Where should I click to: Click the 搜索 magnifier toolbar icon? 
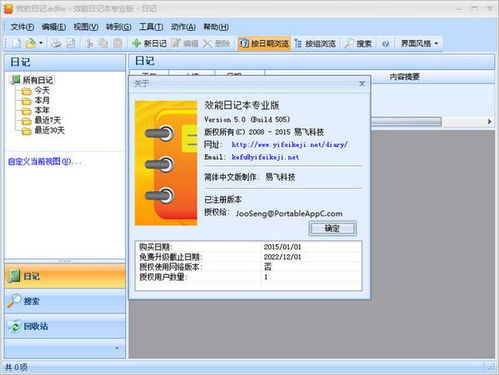coord(358,43)
